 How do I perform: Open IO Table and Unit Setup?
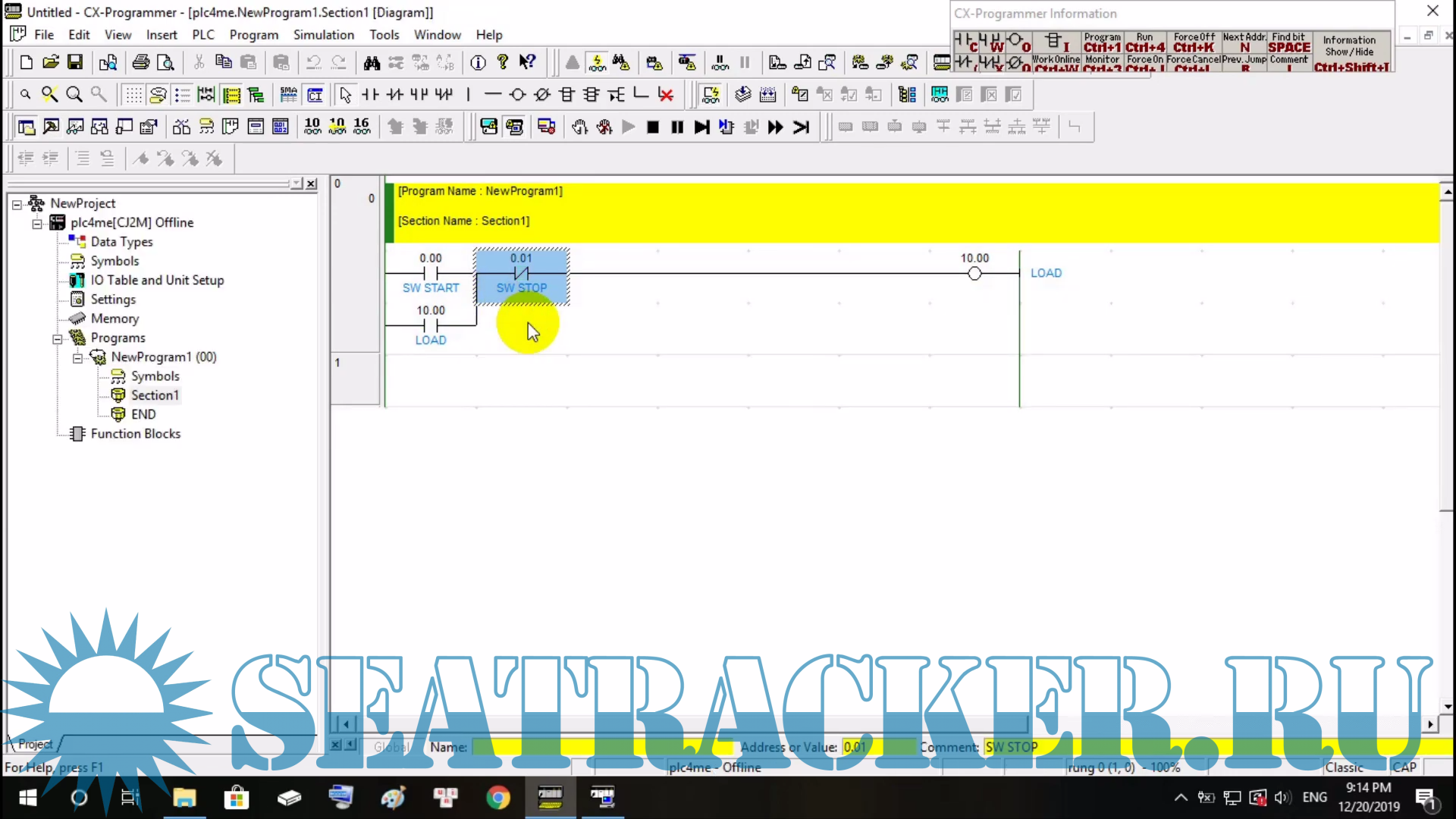tap(157, 281)
